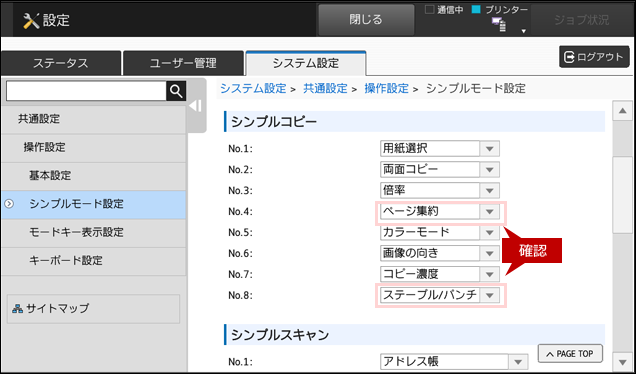The image size is (636, 374).
Task: Open the printer status icon dropdown
Action: pyautogui.click(x=524, y=31)
